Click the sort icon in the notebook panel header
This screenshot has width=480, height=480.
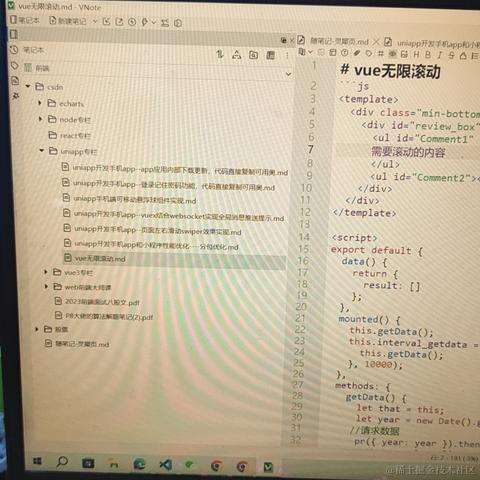pos(220,54)
